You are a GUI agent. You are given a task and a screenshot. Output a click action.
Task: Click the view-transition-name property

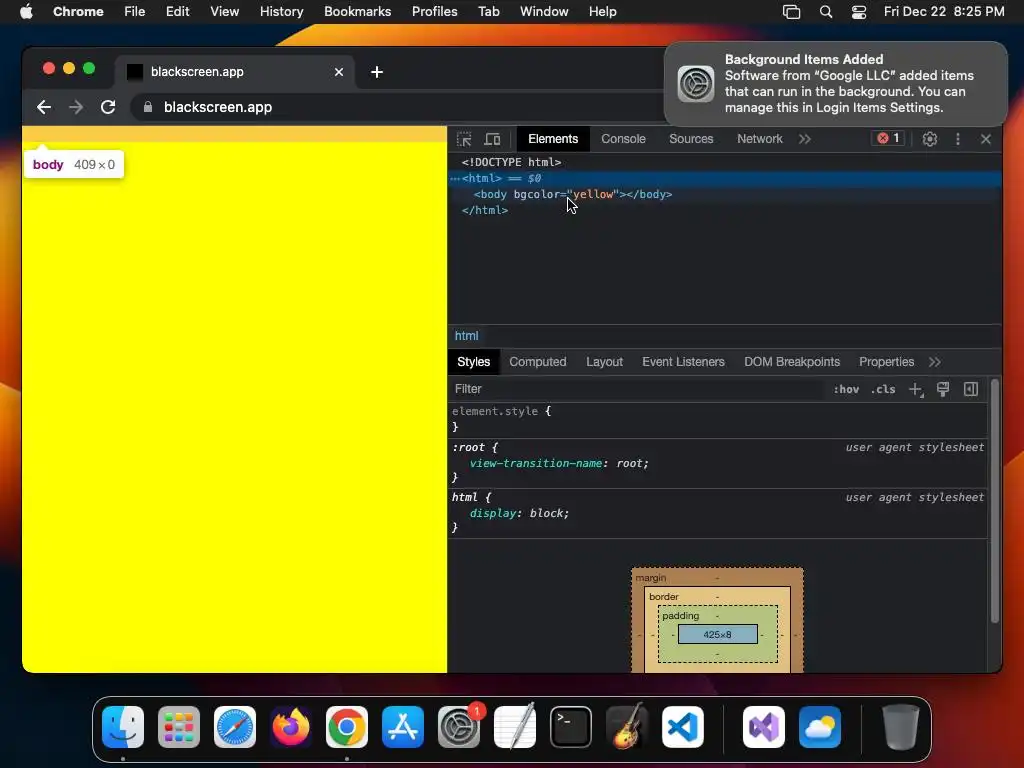click(x=536, y=464)
